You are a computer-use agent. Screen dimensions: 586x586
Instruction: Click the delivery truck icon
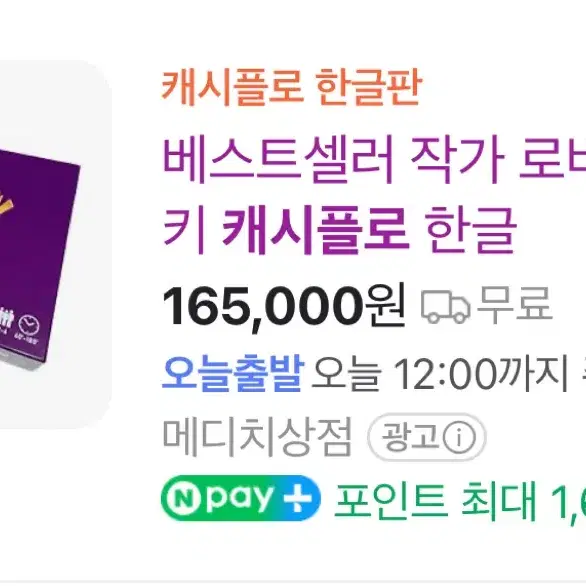(445, 307)
